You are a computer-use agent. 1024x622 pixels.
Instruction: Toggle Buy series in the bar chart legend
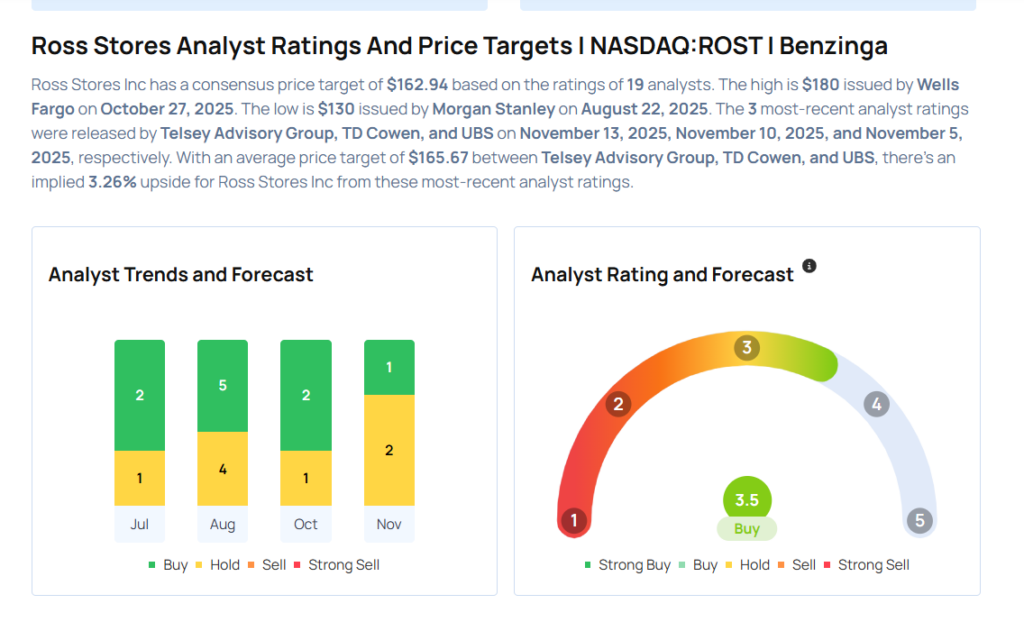point(167,565)
